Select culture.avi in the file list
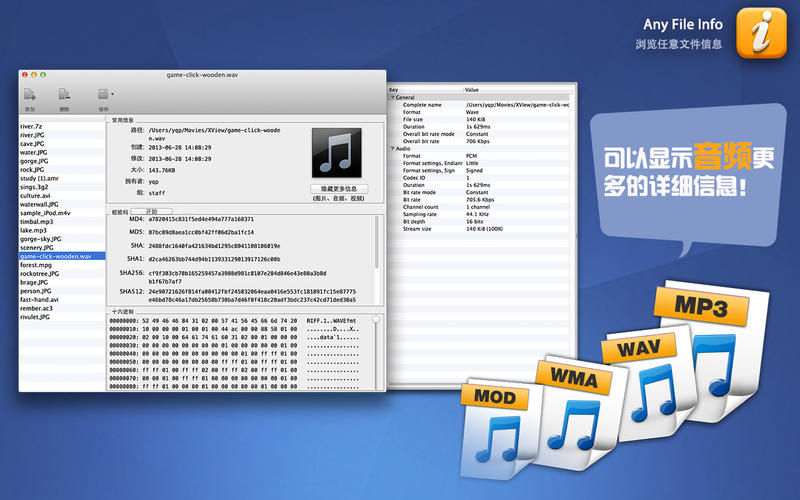This screenshot has height=500, width=800. point(62,195)
